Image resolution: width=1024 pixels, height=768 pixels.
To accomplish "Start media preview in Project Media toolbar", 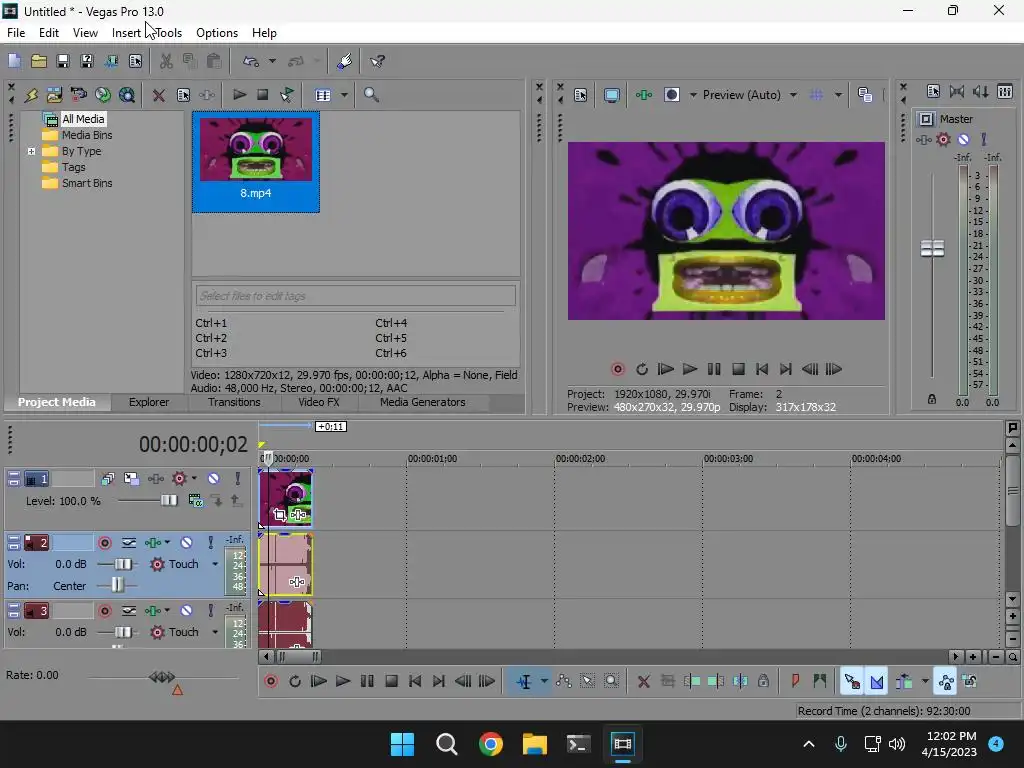I will click(239, 95).
